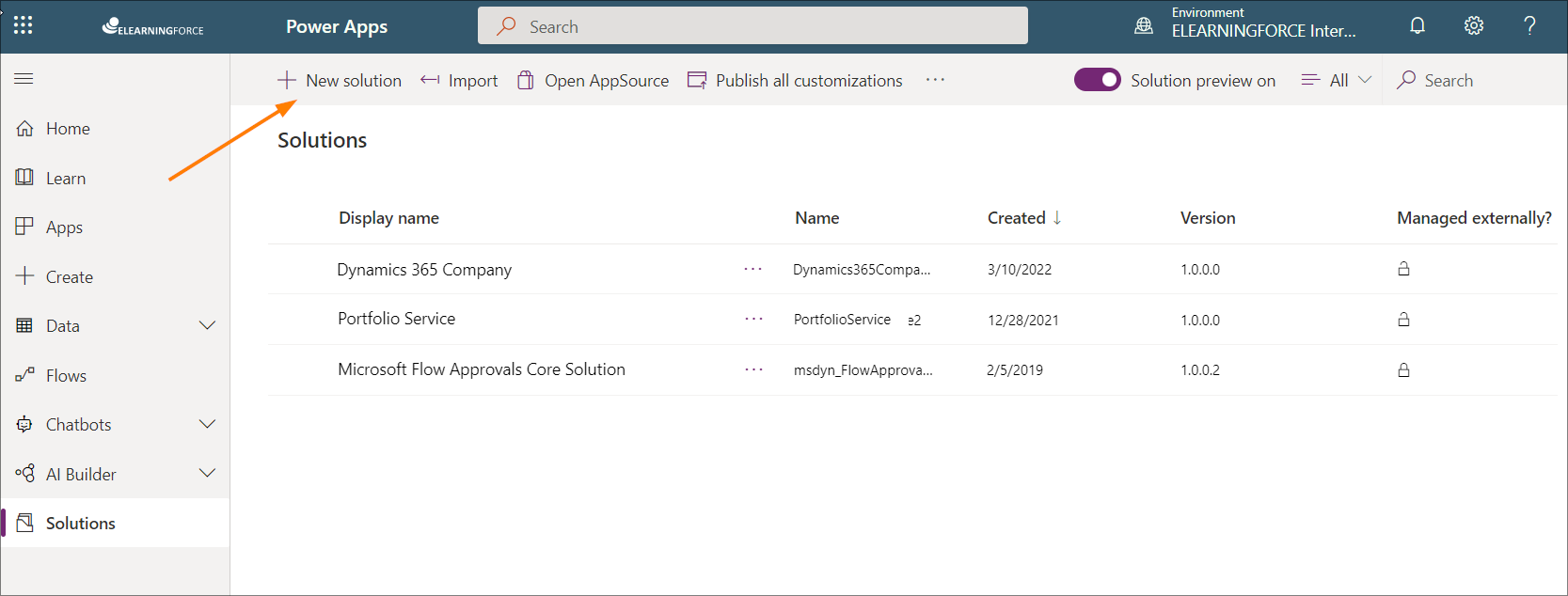
Task: Click lock icon for Portfolio Service row
Action: [x=1403, y=320]
